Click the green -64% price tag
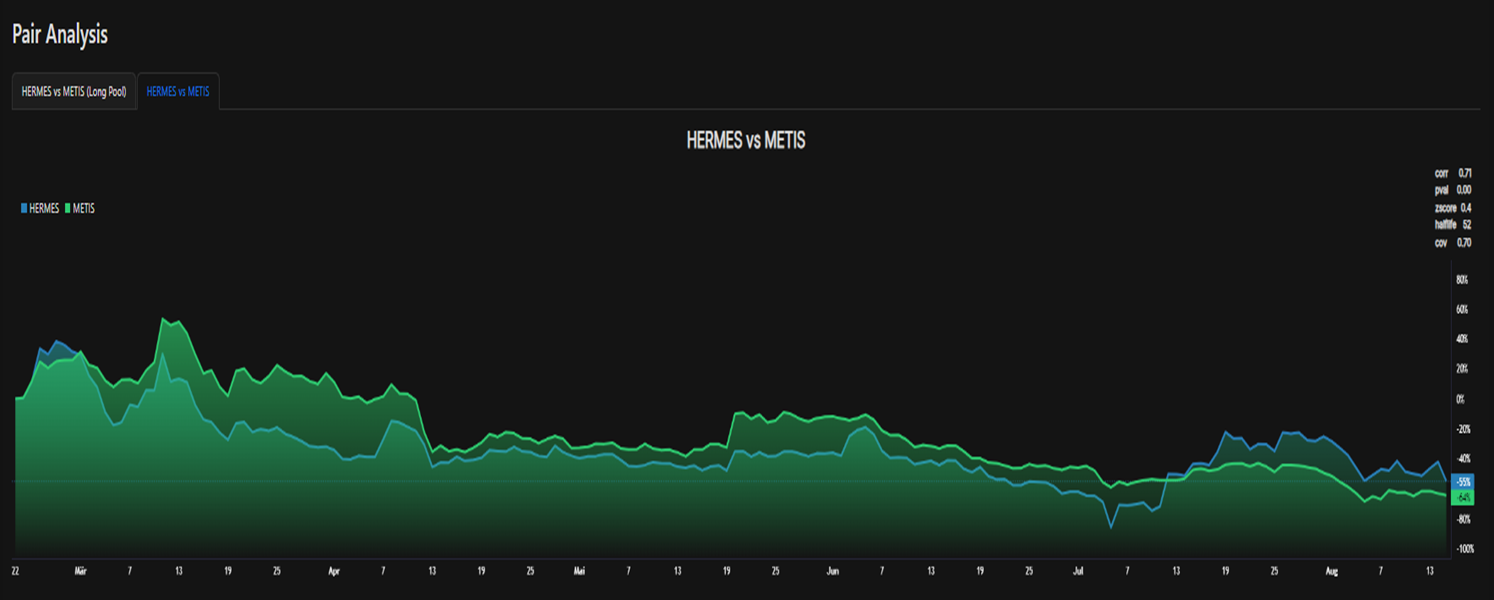This screenshot has width=1494, height=600. (1463, 497)
